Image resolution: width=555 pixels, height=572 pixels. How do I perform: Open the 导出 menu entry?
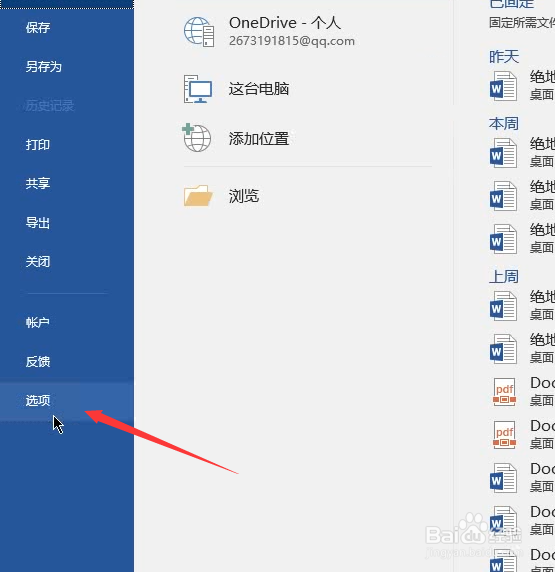point(38,223)
